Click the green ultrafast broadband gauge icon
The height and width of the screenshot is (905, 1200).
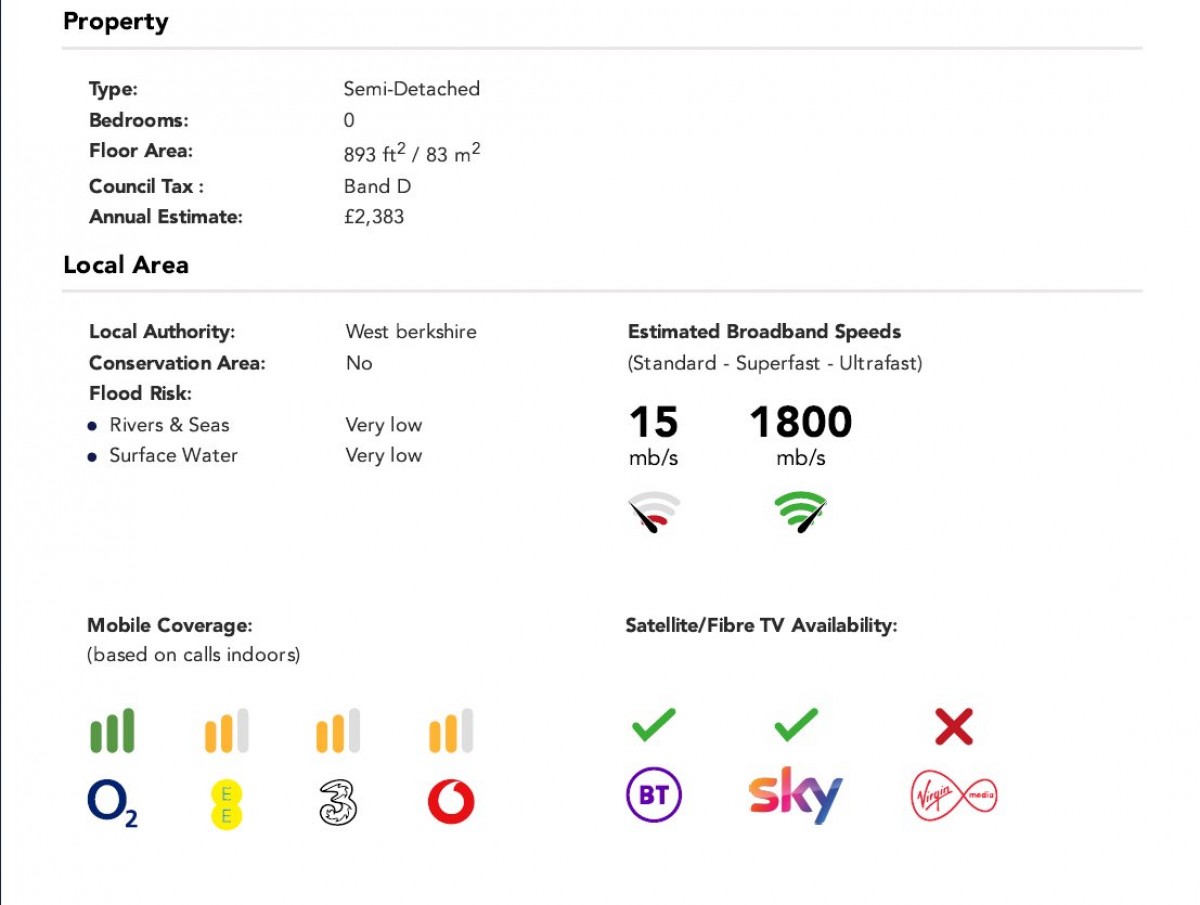point(800,512)
